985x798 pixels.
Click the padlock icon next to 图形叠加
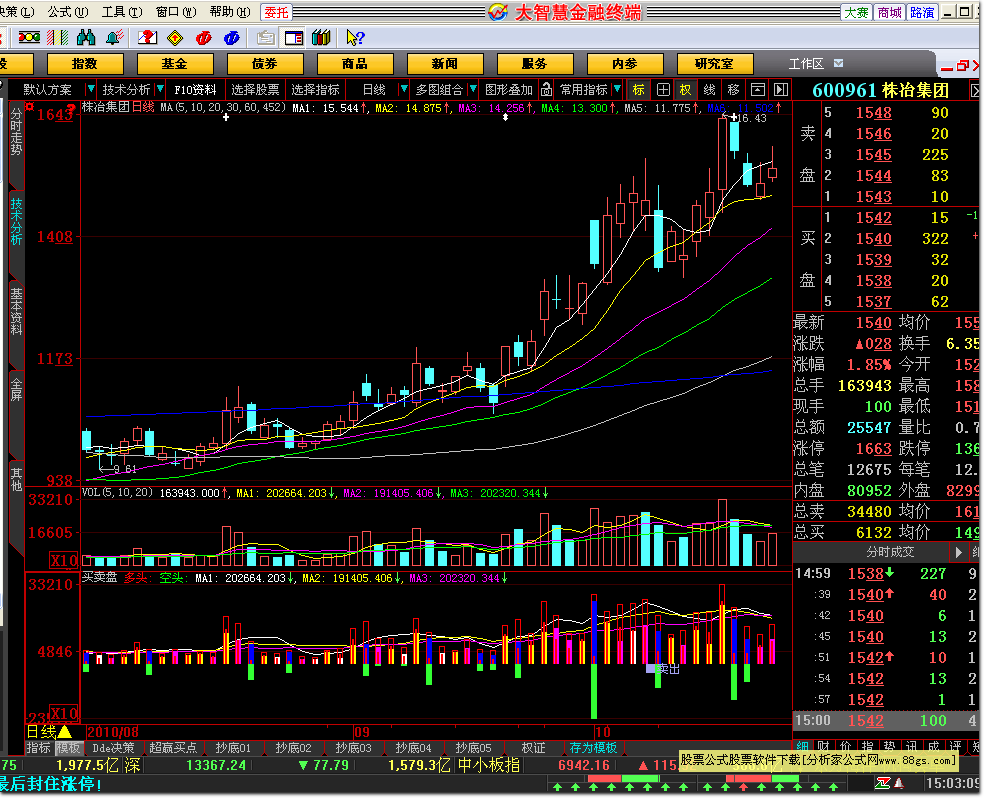point(547,90)
